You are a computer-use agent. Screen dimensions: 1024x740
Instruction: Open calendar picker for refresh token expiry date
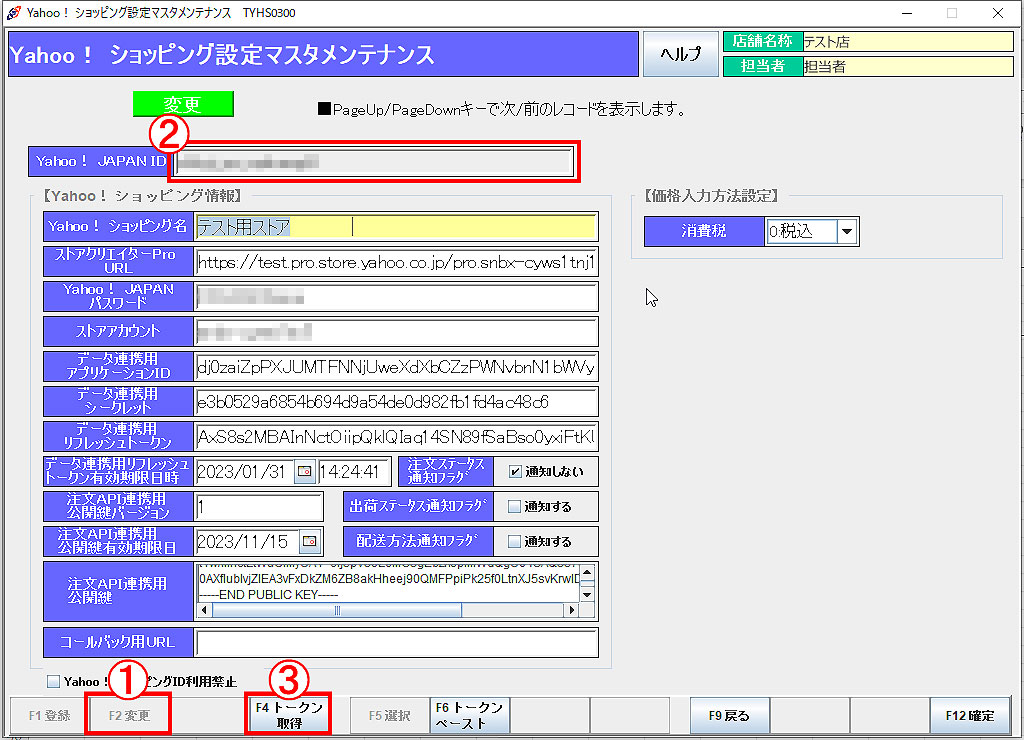coord(304,471)
